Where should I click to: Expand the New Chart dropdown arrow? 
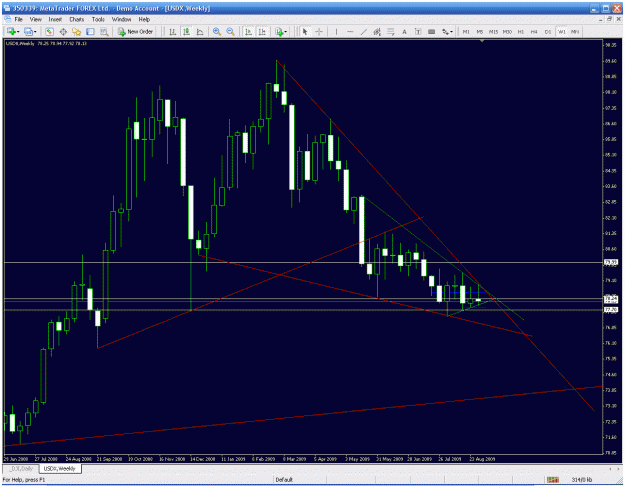click(x=18, y=32)
